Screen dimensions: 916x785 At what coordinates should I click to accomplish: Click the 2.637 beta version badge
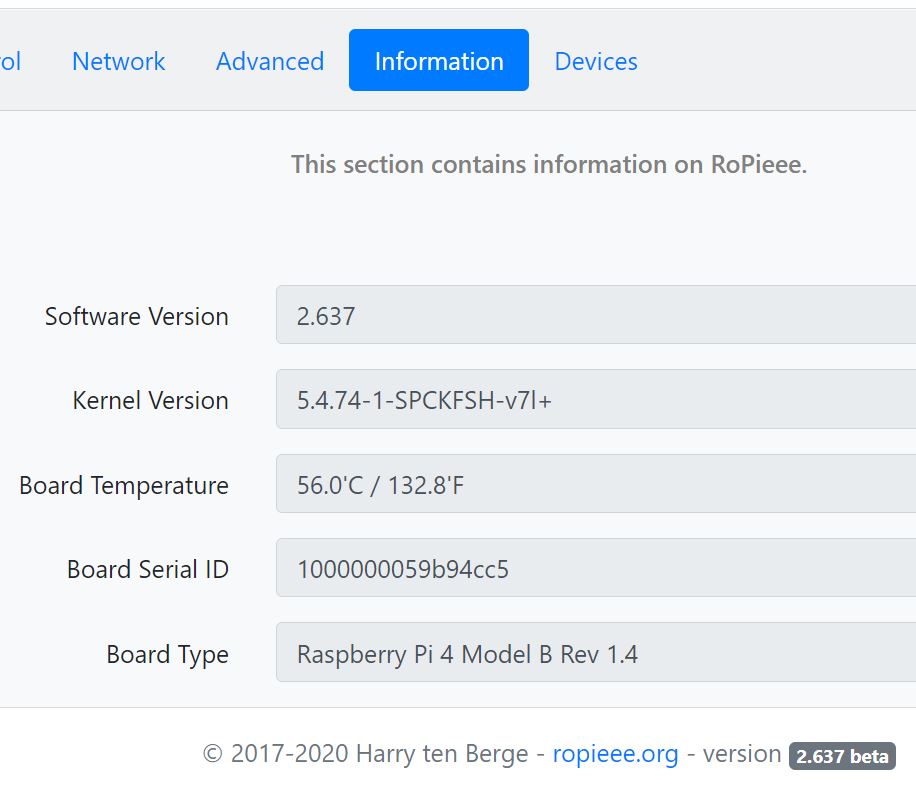pyautogui.click(x=842, y=756)
